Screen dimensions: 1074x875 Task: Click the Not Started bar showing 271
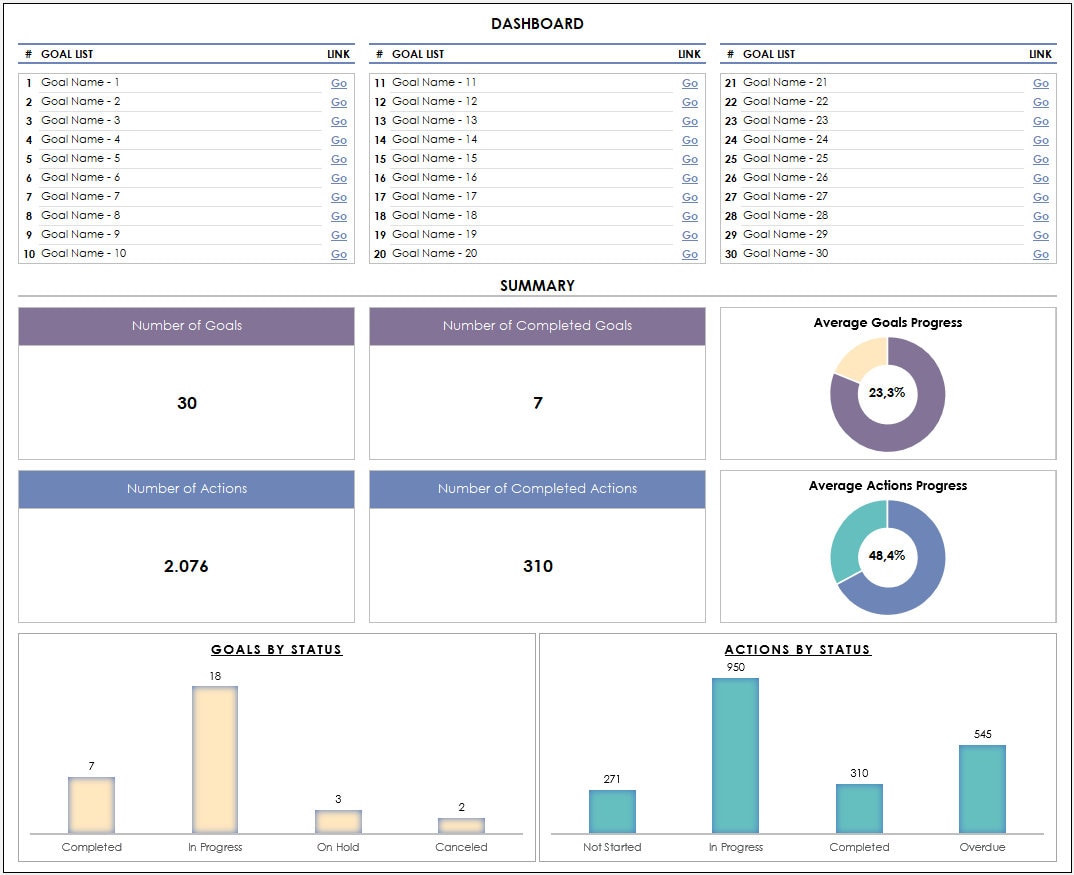[x=613, y=812]
